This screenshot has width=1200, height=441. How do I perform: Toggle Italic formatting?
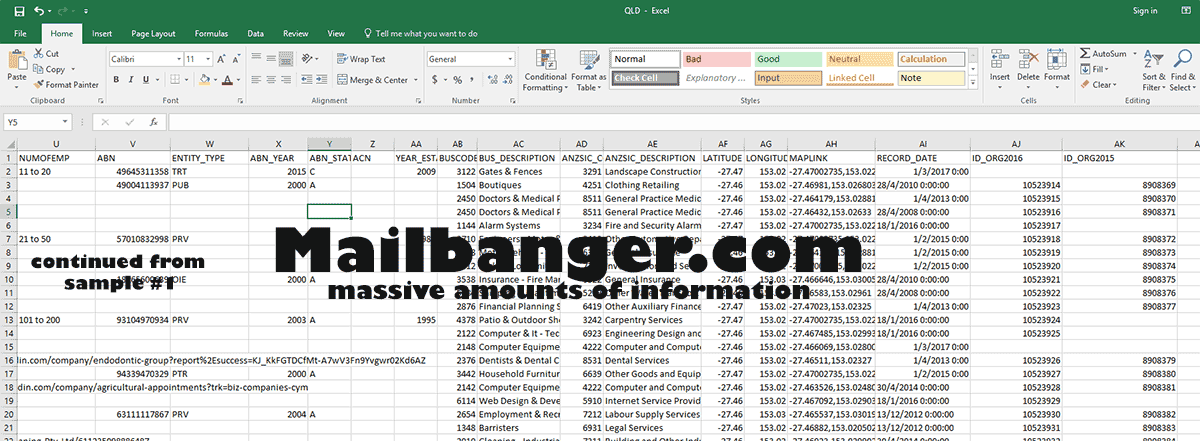(x=130, y=80)
